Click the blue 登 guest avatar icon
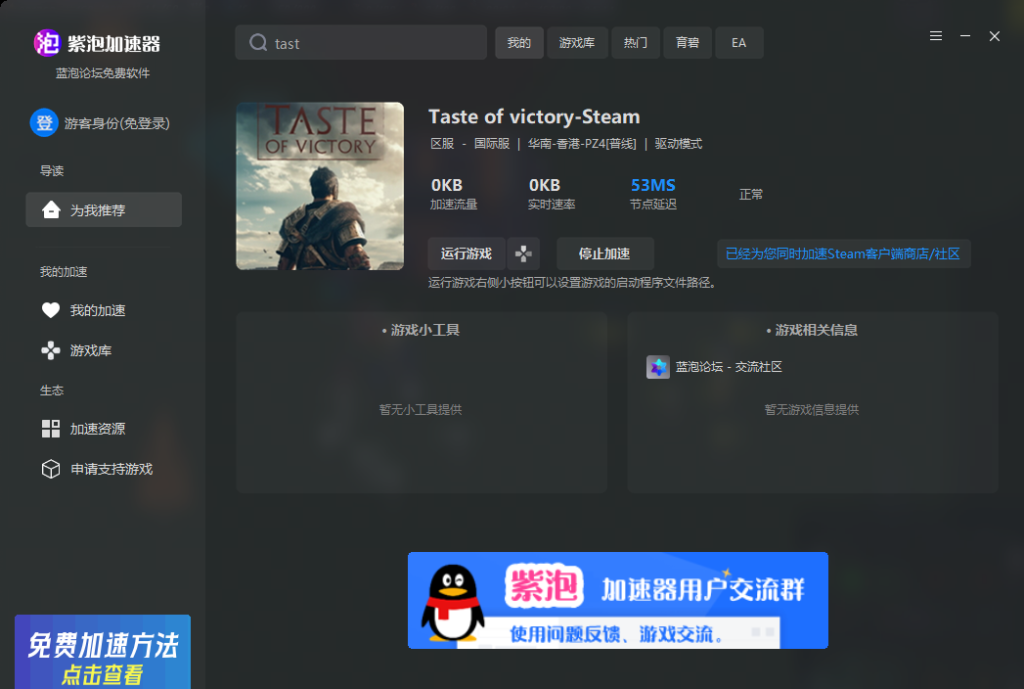The width and height of the screenshot is (1024, 689). click(44, 123)
